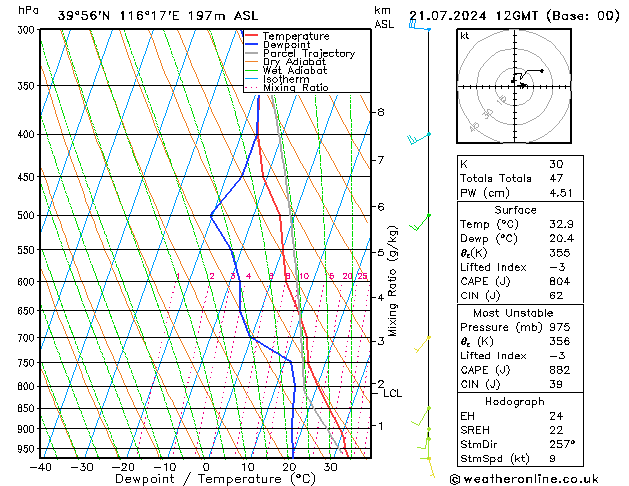Click the Wet Adiabat legend entry
The image size is (629, 486).
[286, 71]
